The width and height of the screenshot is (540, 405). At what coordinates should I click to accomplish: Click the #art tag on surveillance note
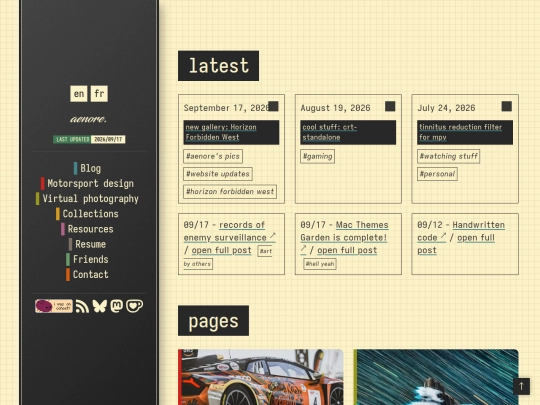coord(265,251)
